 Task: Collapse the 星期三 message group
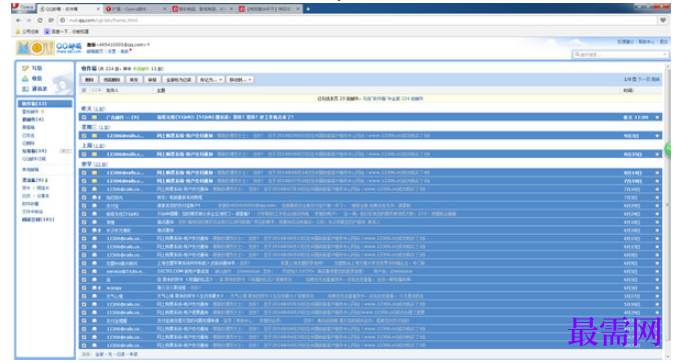pyautogui.click(x=95, y=127)
